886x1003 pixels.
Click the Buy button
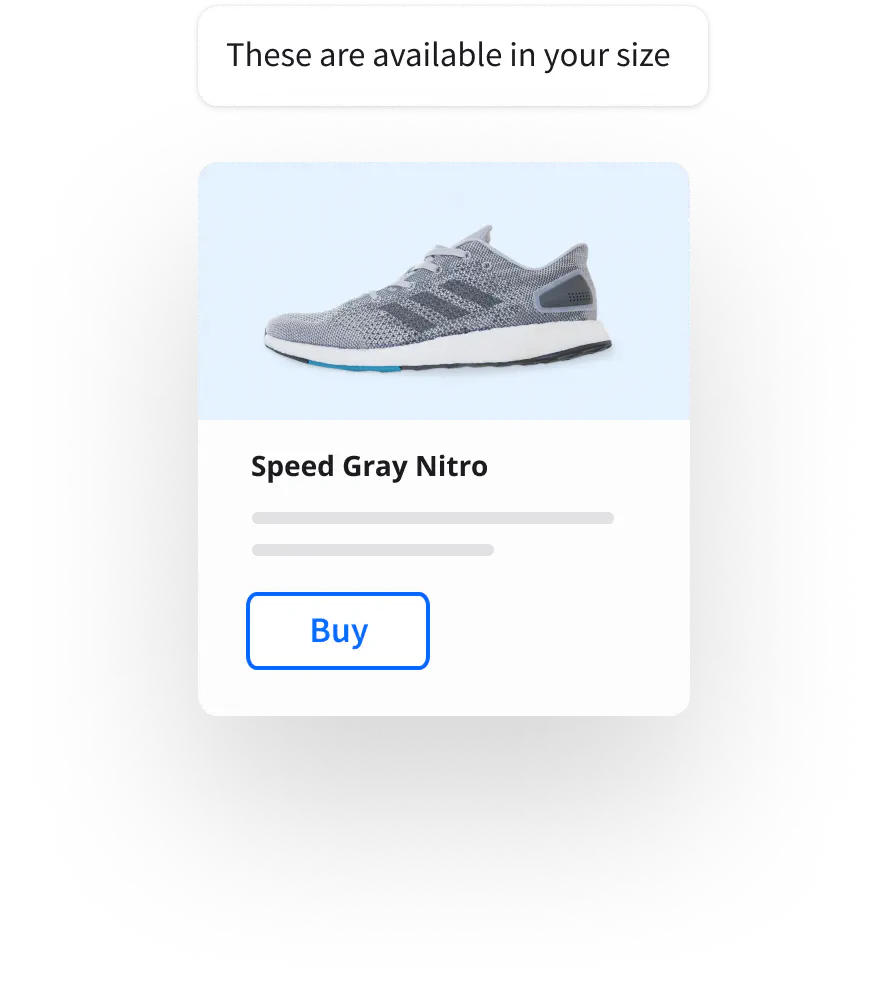(338, 631)
